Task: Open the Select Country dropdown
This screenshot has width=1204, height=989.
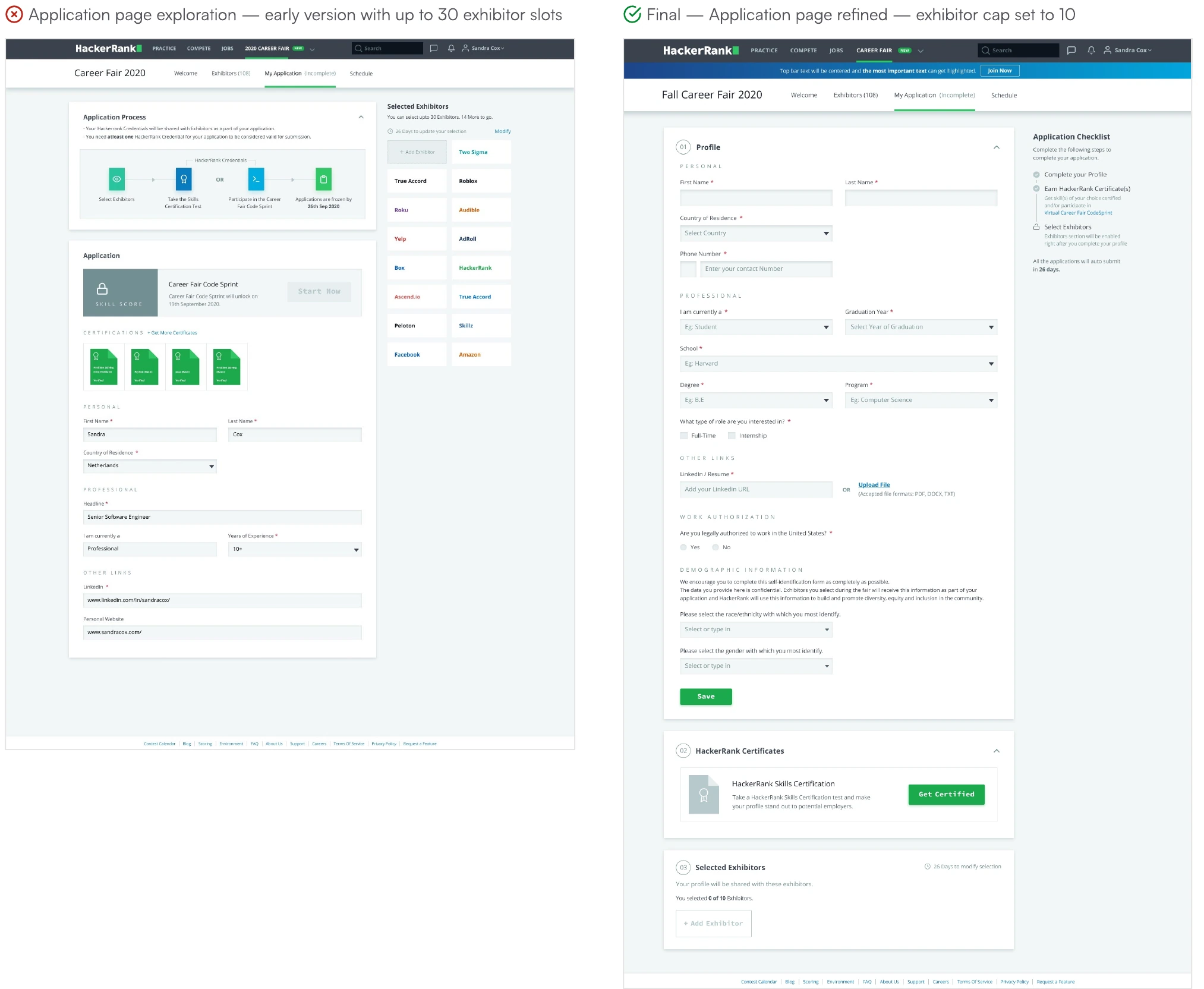Action: pyautogui.click(x=756, y=233)
